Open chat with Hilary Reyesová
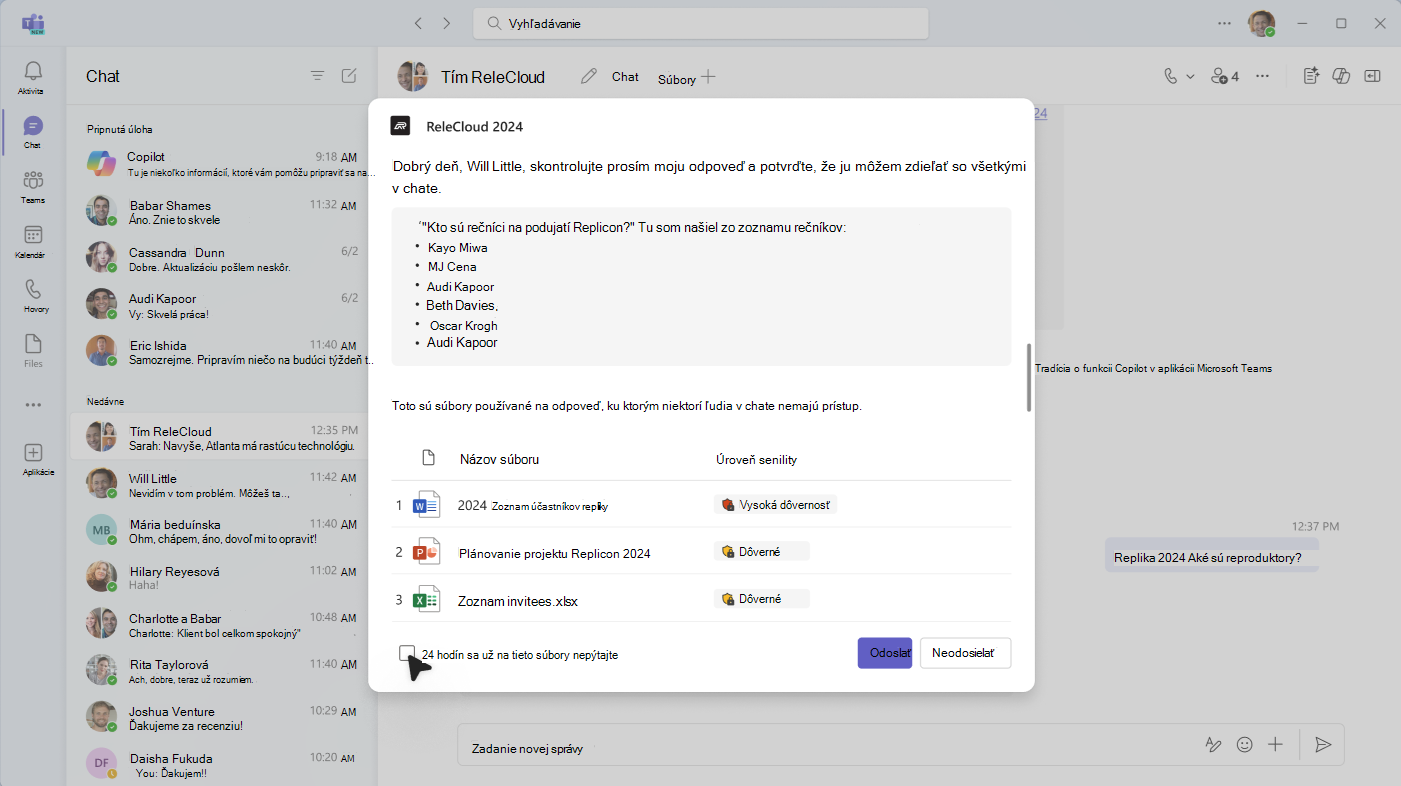1401x786 pixels. click(x=222, y=578)
